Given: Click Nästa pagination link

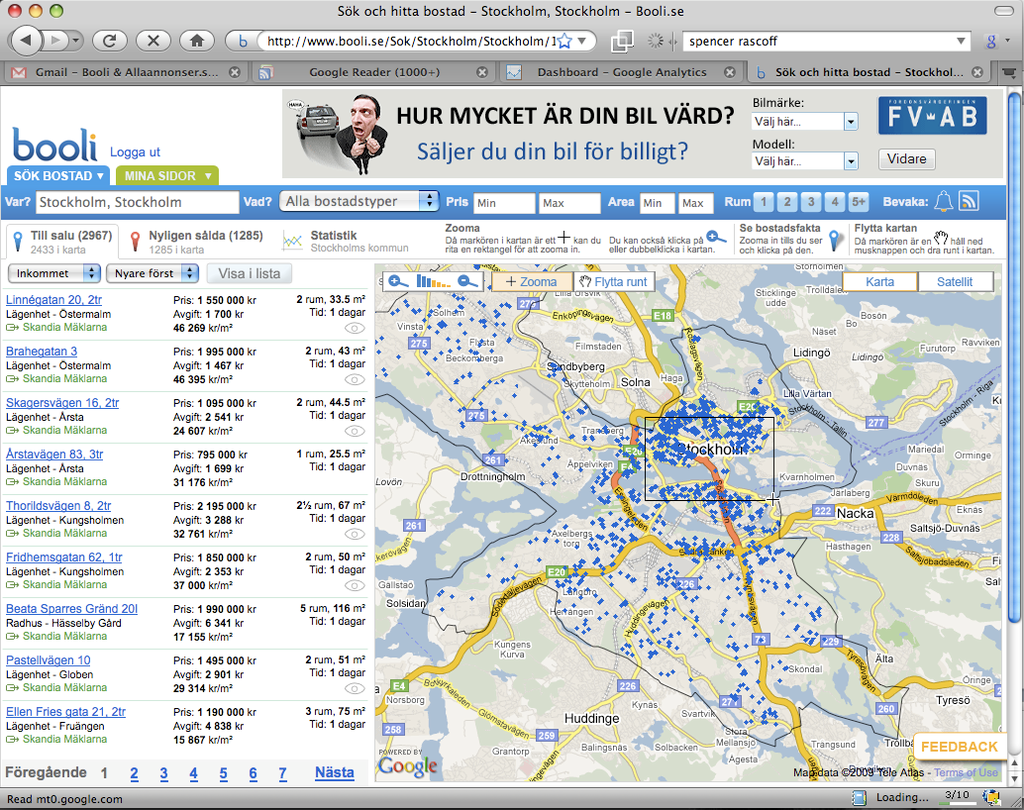Looking at the screenshot, I should point(334,773).
